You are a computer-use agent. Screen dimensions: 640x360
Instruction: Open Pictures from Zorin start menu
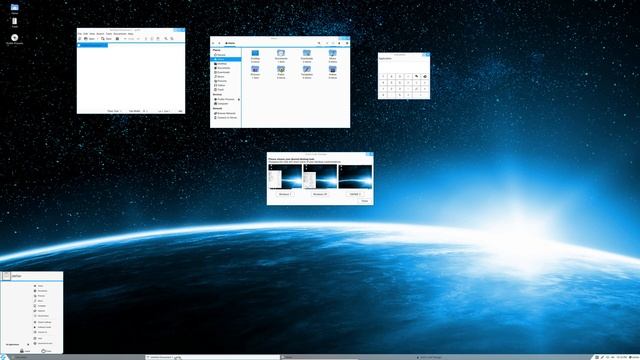click(x=39, y=296)
